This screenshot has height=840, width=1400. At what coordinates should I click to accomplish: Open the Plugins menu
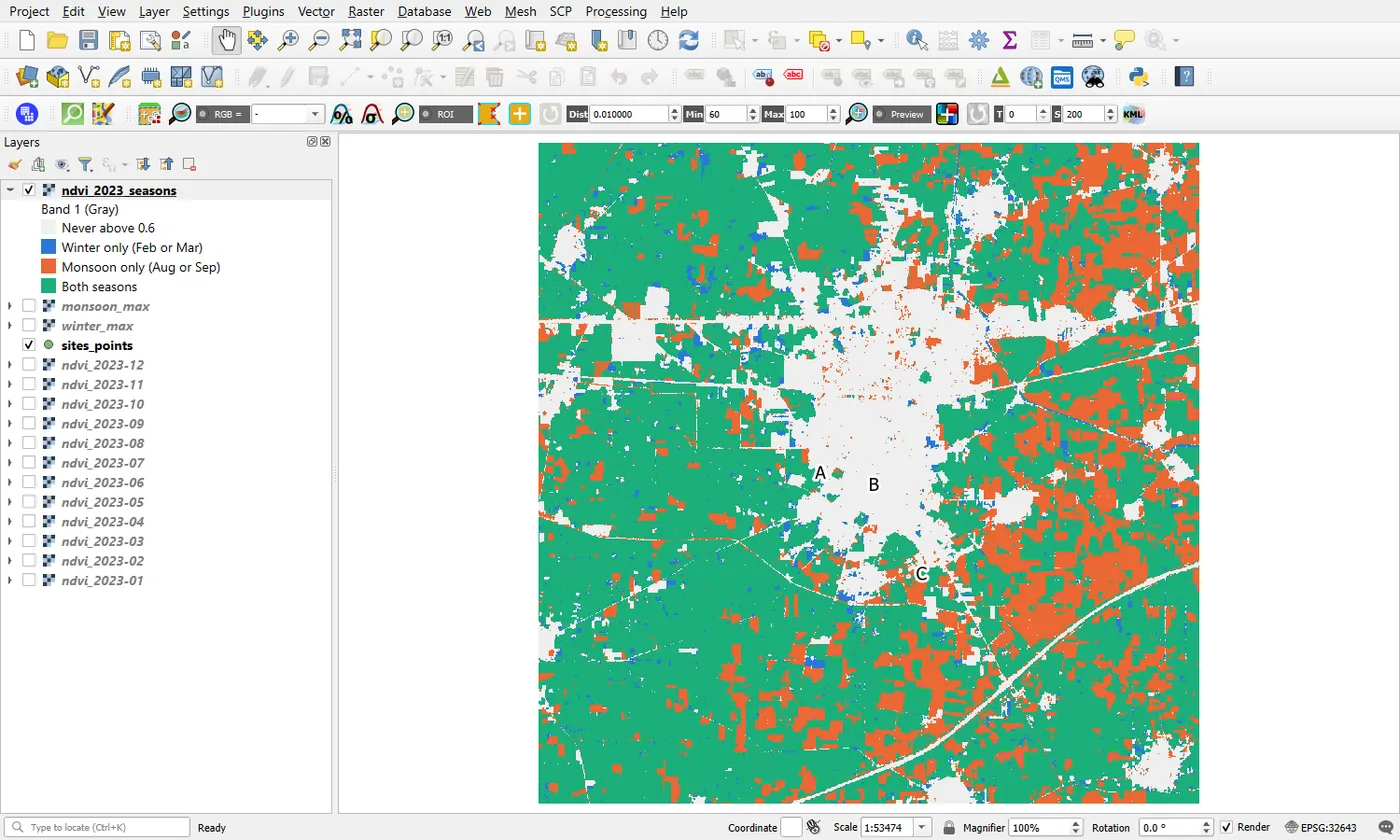coord(263,11)
